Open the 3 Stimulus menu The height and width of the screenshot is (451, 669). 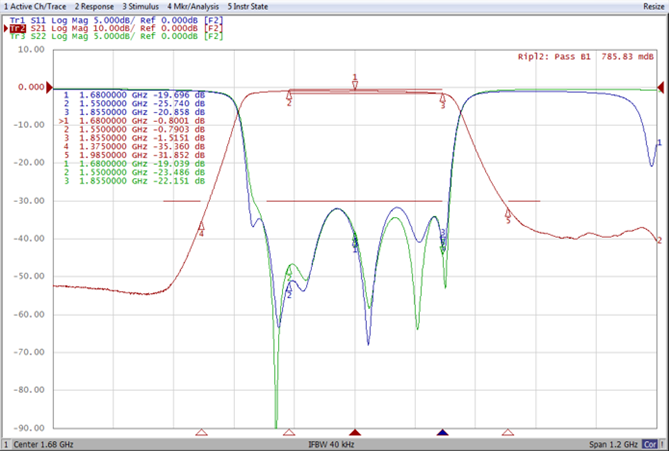(140, 6)
